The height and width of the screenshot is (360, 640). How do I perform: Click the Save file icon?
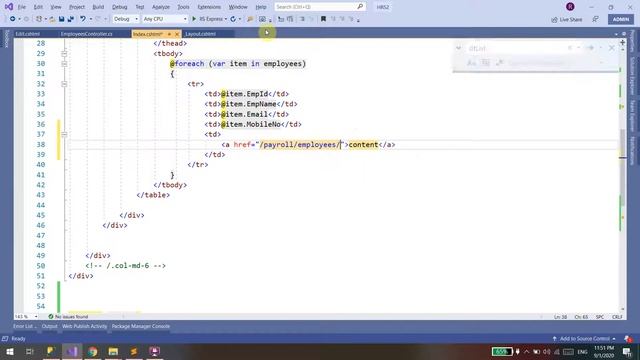61,19
